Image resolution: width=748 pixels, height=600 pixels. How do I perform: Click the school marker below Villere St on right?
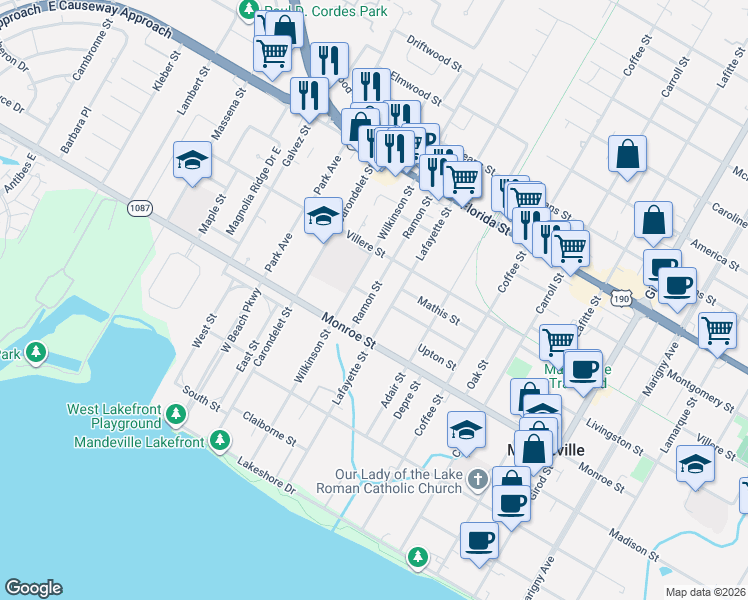pyautogui.click(x=695, y=465)
